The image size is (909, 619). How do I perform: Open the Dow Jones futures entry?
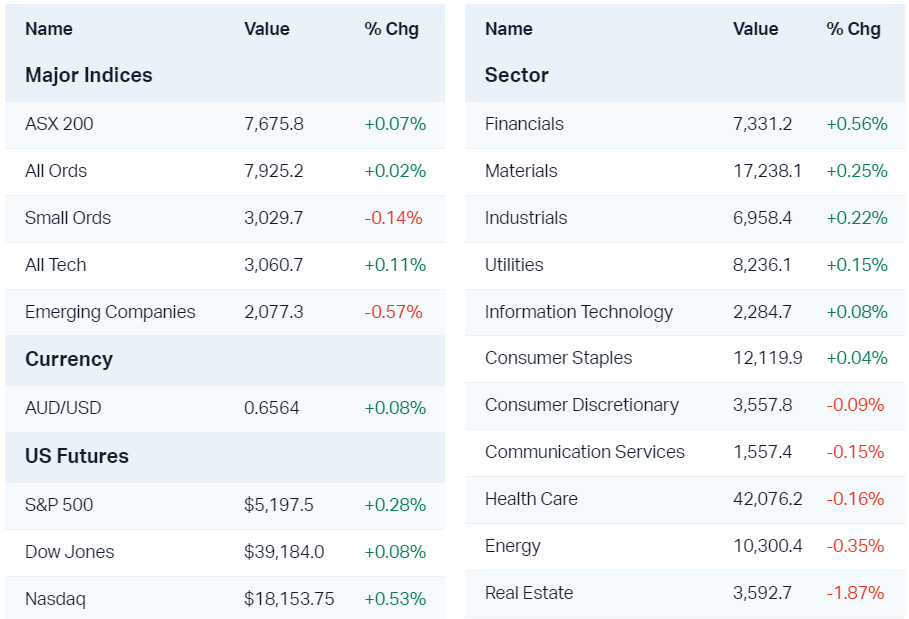click(x=70, y=552)
